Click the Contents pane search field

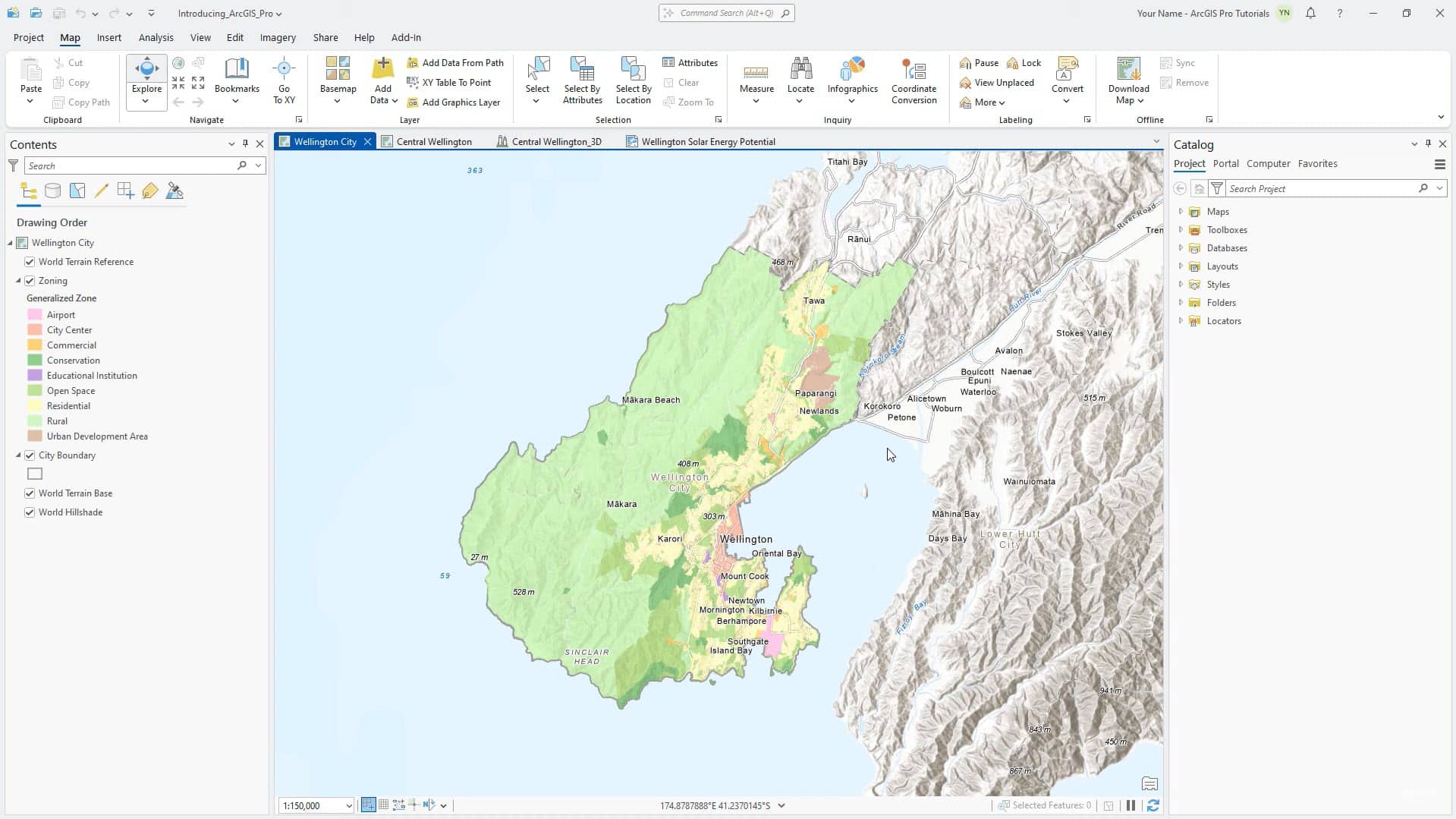click(131, 165)
